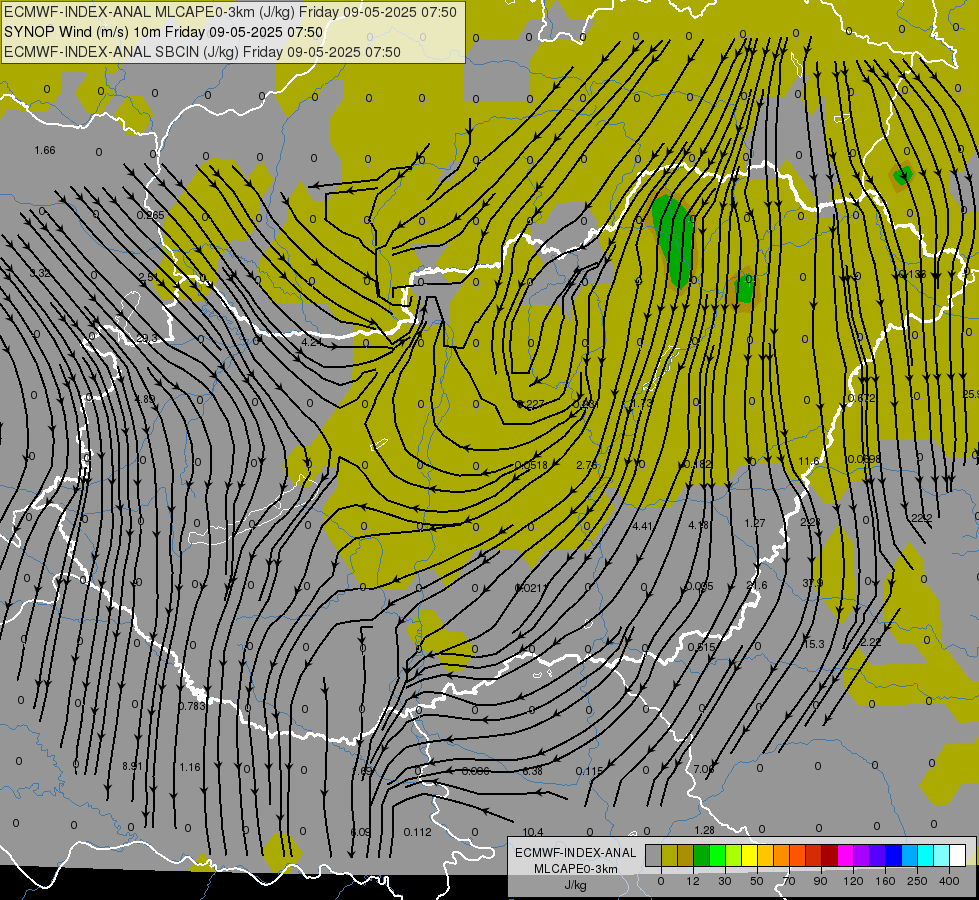Pick the pure yellow legend swatch
The width and height of the screenshot is (979, 900).
click(x=749, y=856)
